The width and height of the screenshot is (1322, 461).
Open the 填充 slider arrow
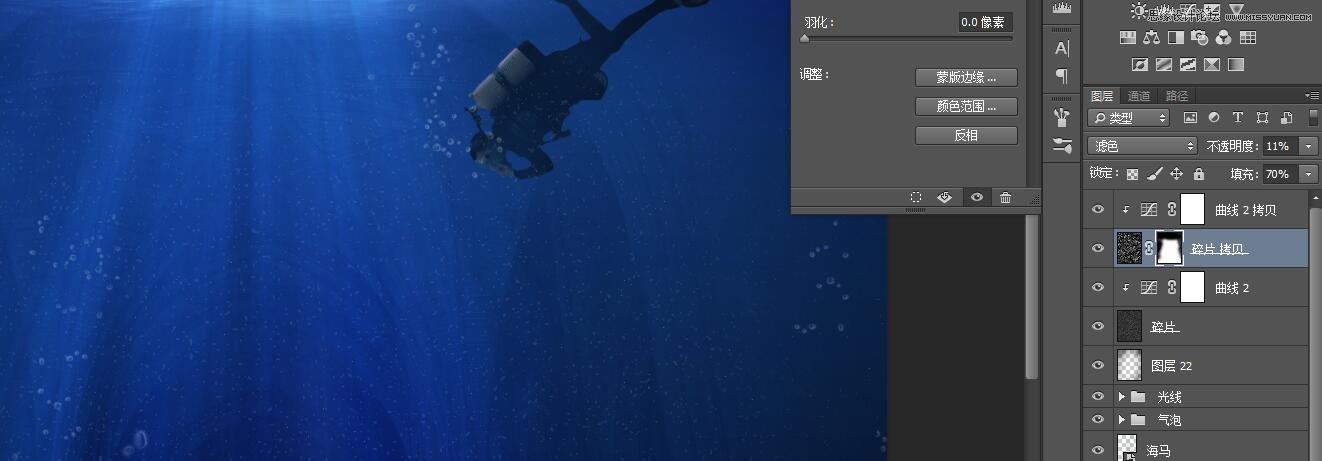tap(1309, 174)
